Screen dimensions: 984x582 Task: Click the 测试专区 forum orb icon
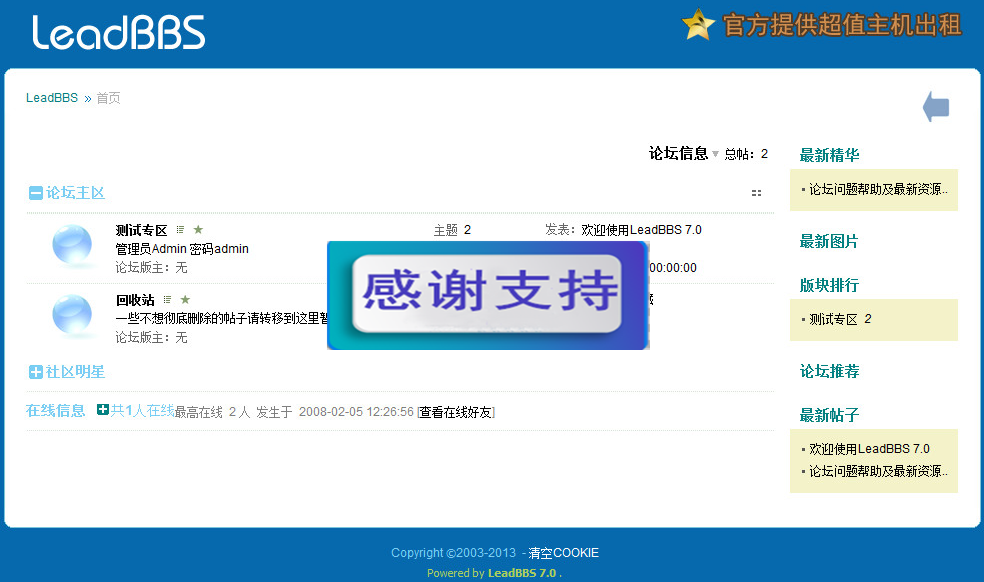(72, 244)
